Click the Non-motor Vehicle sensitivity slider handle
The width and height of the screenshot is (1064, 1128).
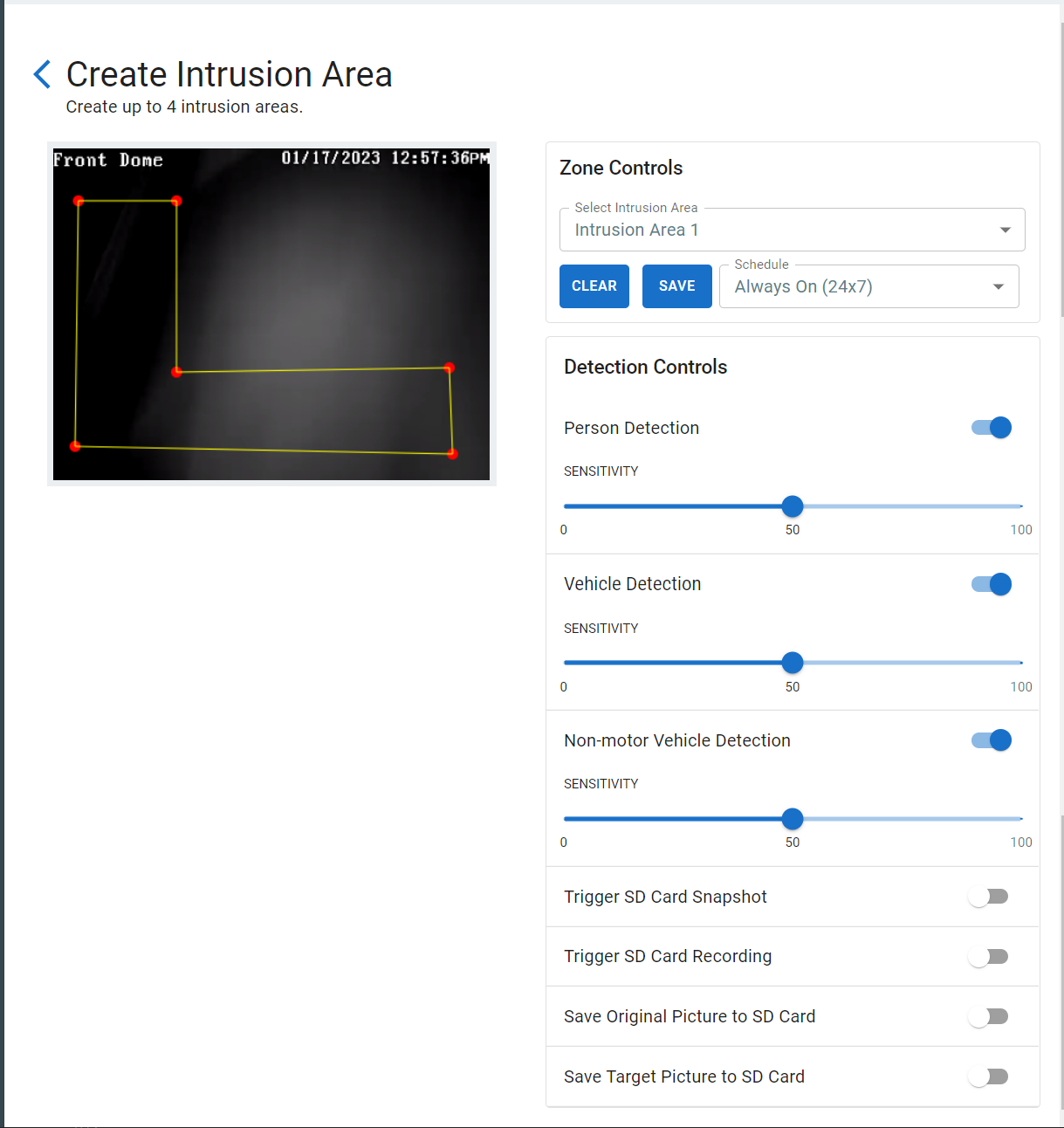[793, 819]
